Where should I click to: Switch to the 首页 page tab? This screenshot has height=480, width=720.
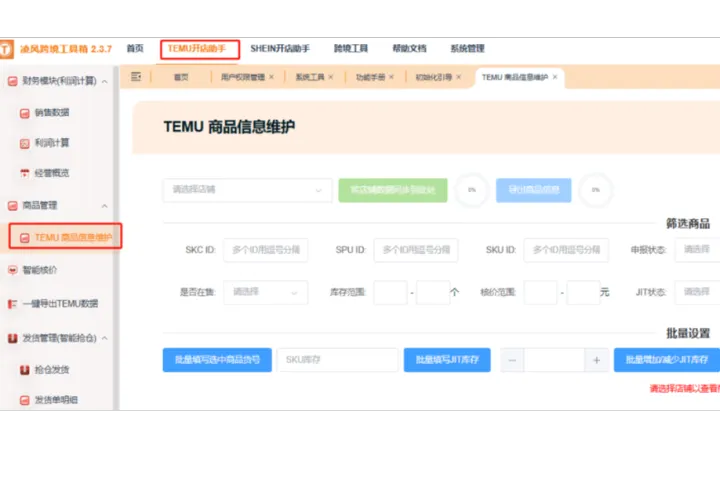pyautogui.click(x=181, y=77)
